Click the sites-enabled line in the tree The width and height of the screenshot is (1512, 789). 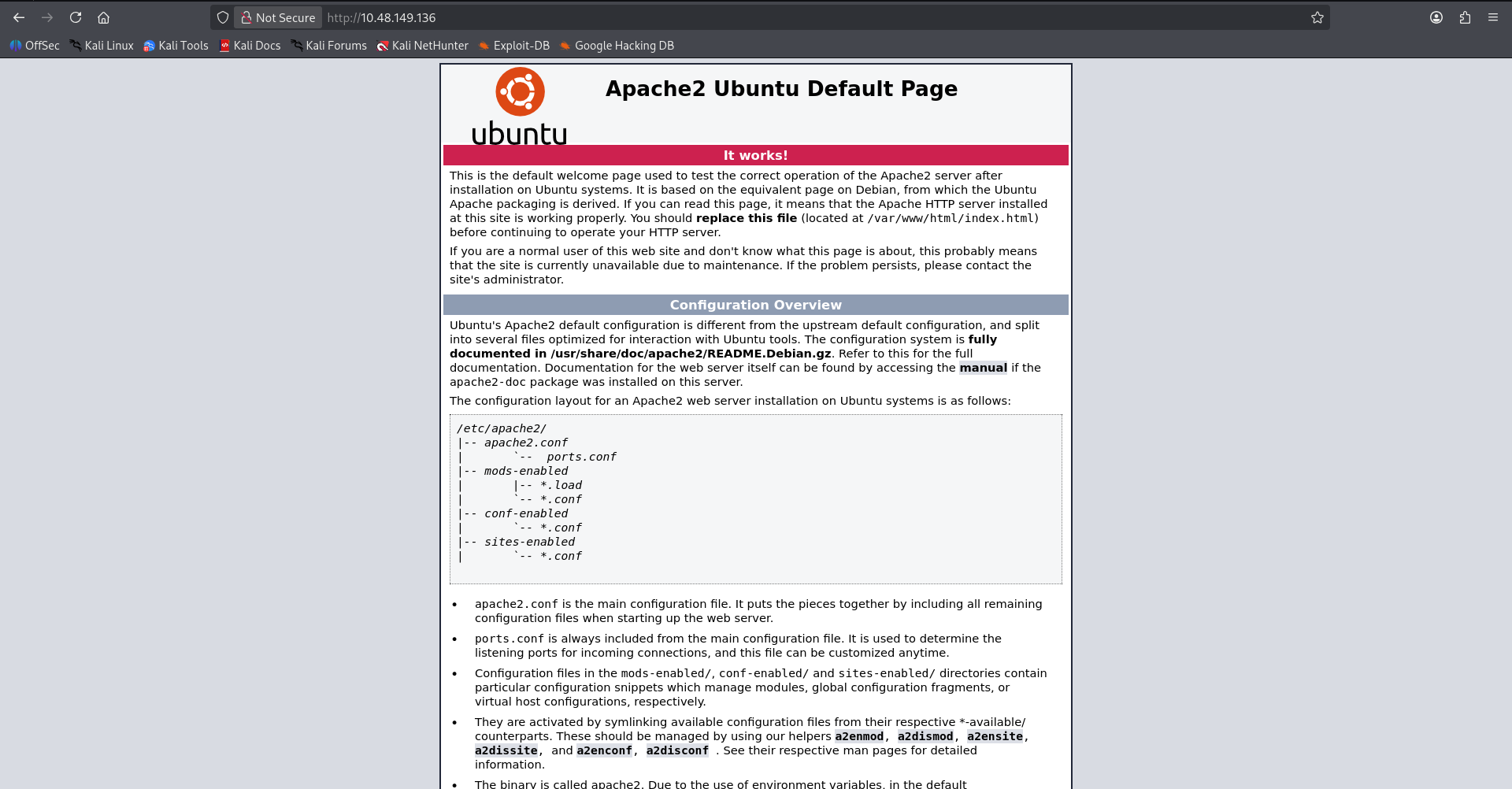[529, 542]
